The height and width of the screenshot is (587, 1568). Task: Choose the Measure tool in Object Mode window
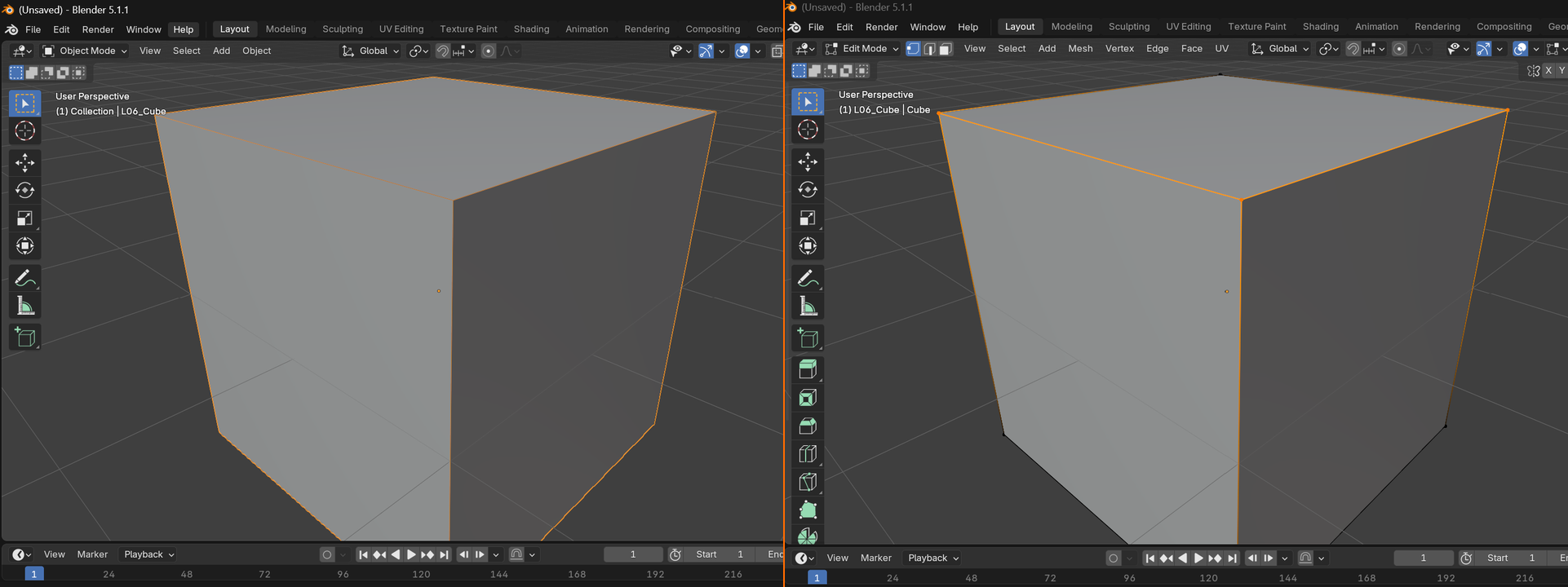click(24, 306)
